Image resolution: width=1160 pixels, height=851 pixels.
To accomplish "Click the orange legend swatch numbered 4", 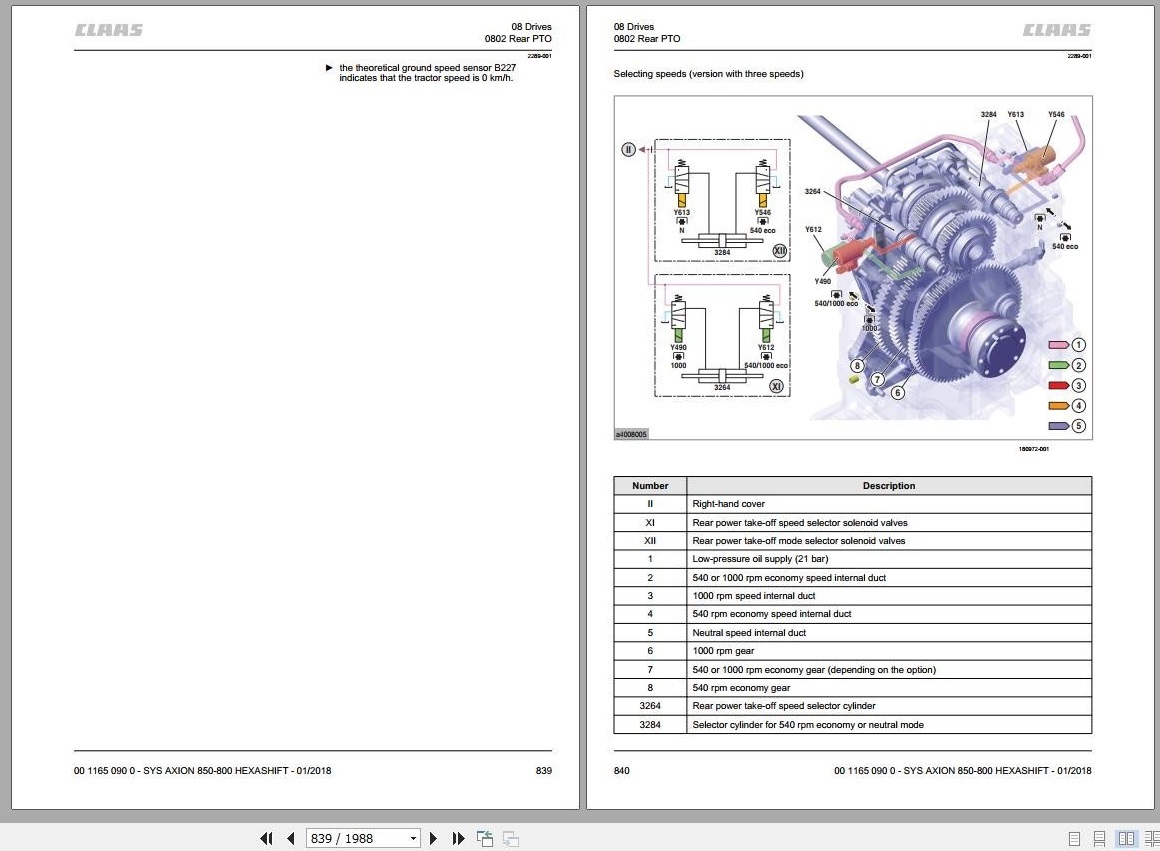I will coord(1059,406).
